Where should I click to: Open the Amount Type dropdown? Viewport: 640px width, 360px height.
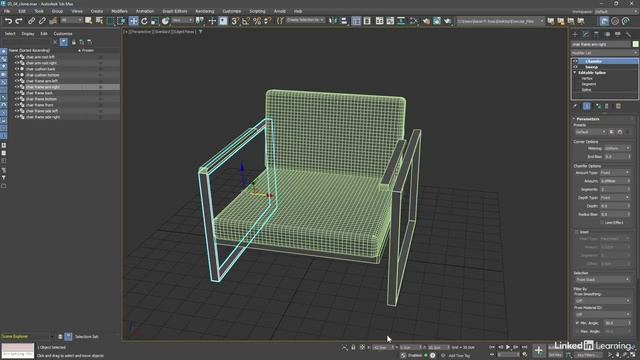coord(615,173)
